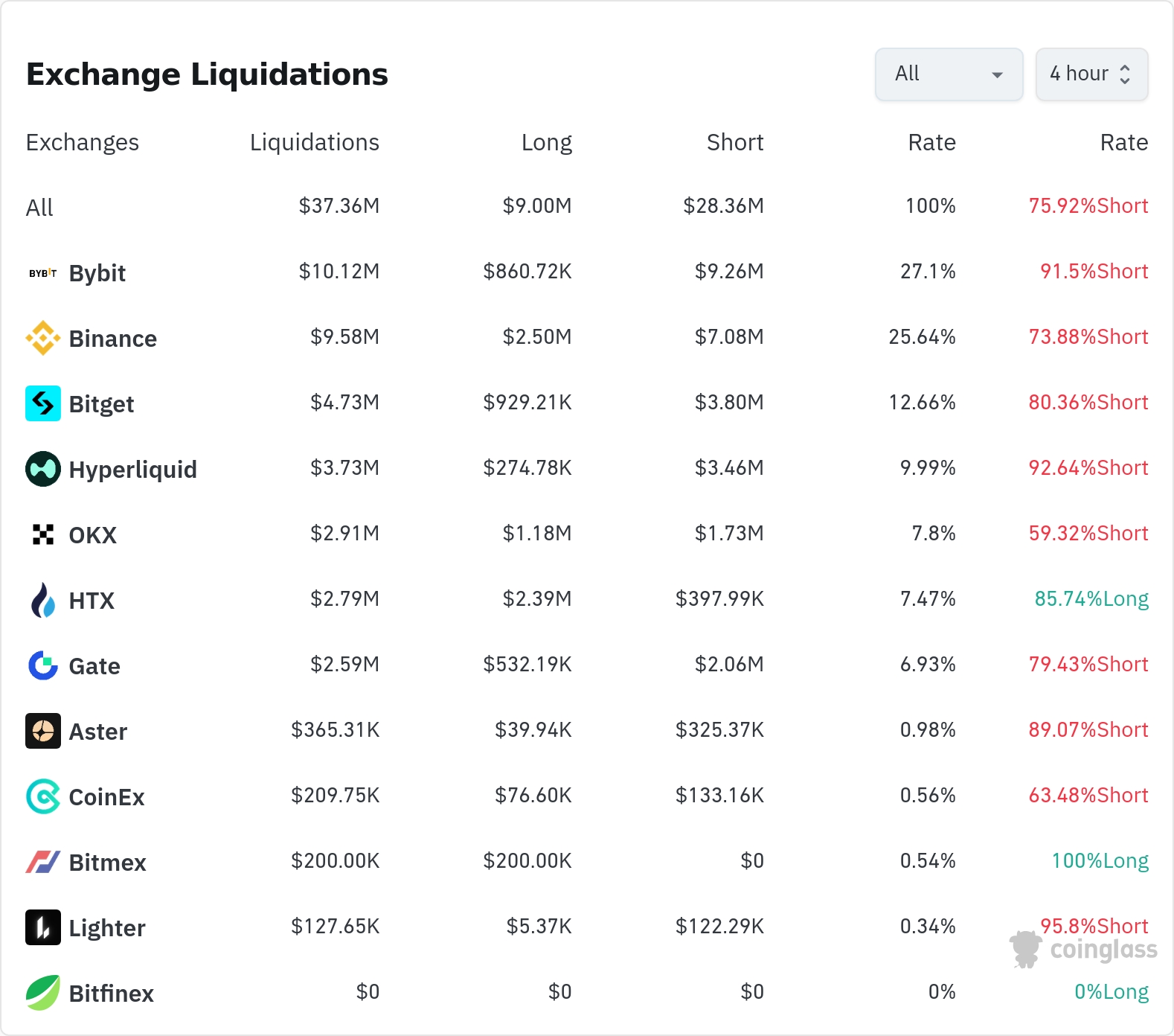The width and height of the screenshot is (1174, 1036).
Task: Click the Bitmex logo icon
Action: 43,862
